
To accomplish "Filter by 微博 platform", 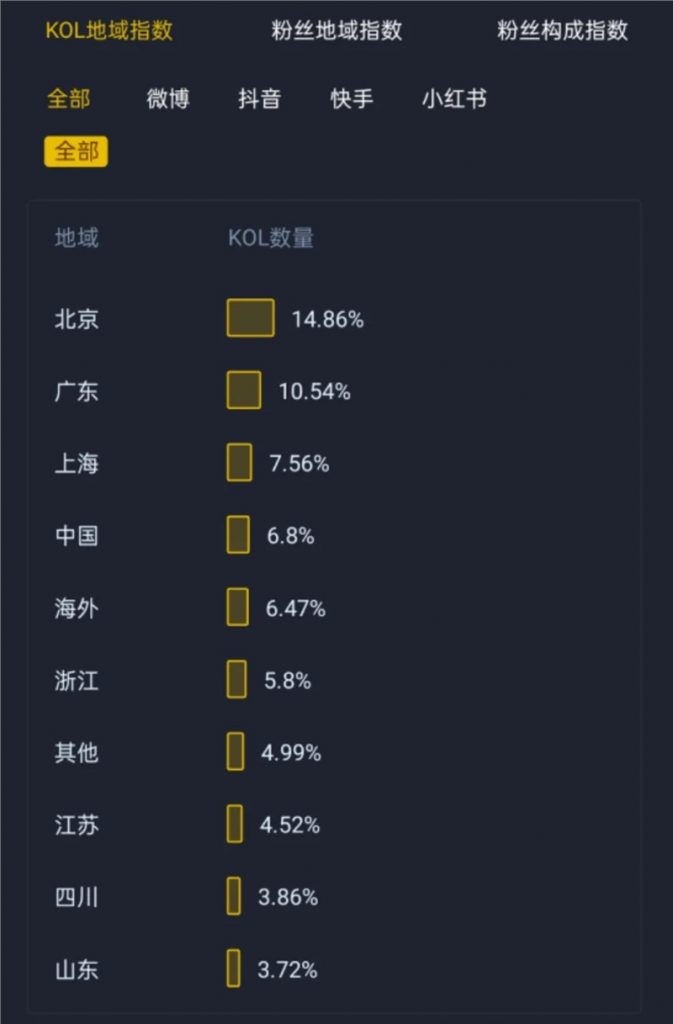I will (168, 99).
